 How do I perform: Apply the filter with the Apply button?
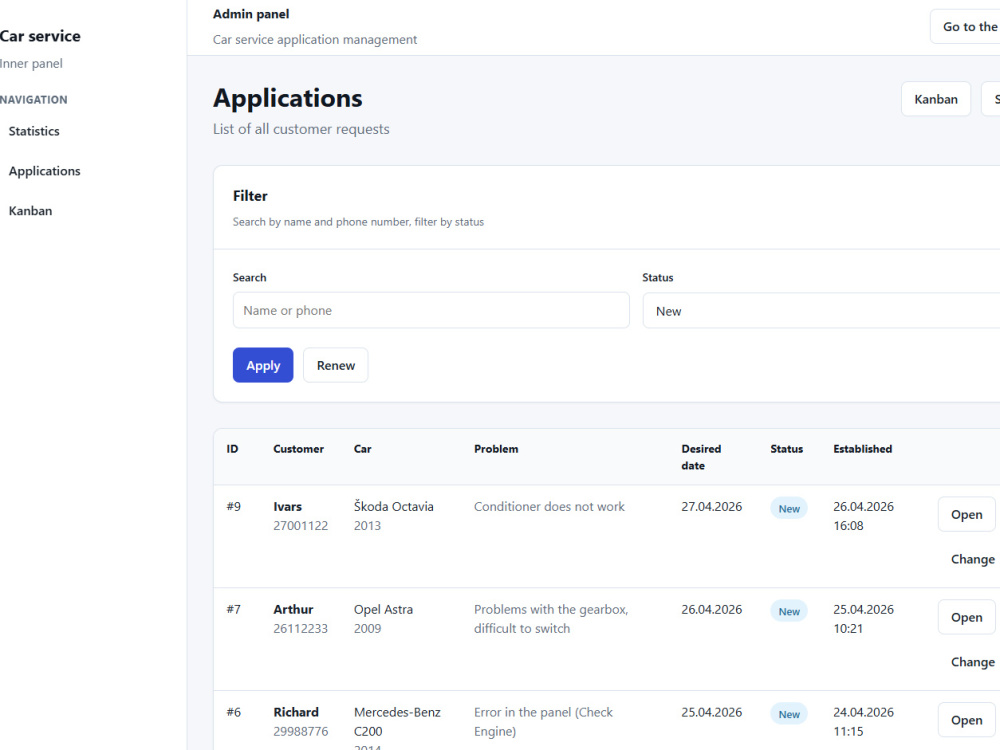click(x=263, y=365)
